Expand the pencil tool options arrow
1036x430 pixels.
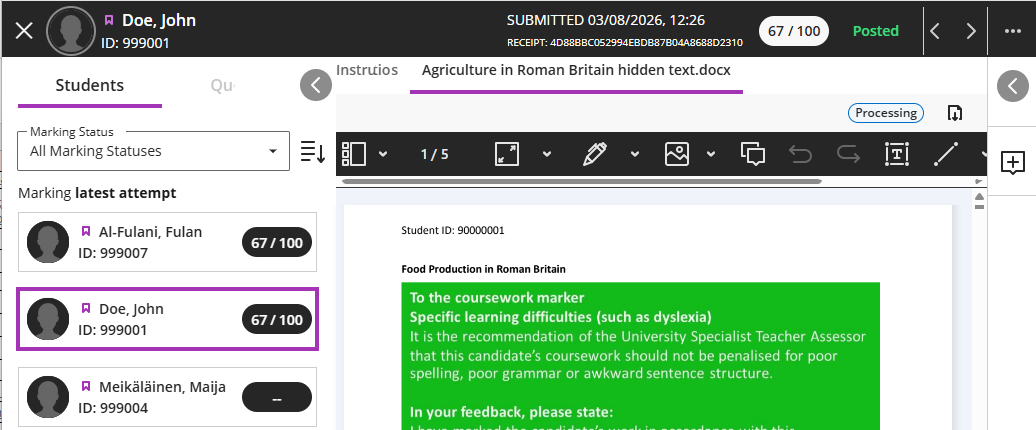pyautogui.click(x=635, y=155)
